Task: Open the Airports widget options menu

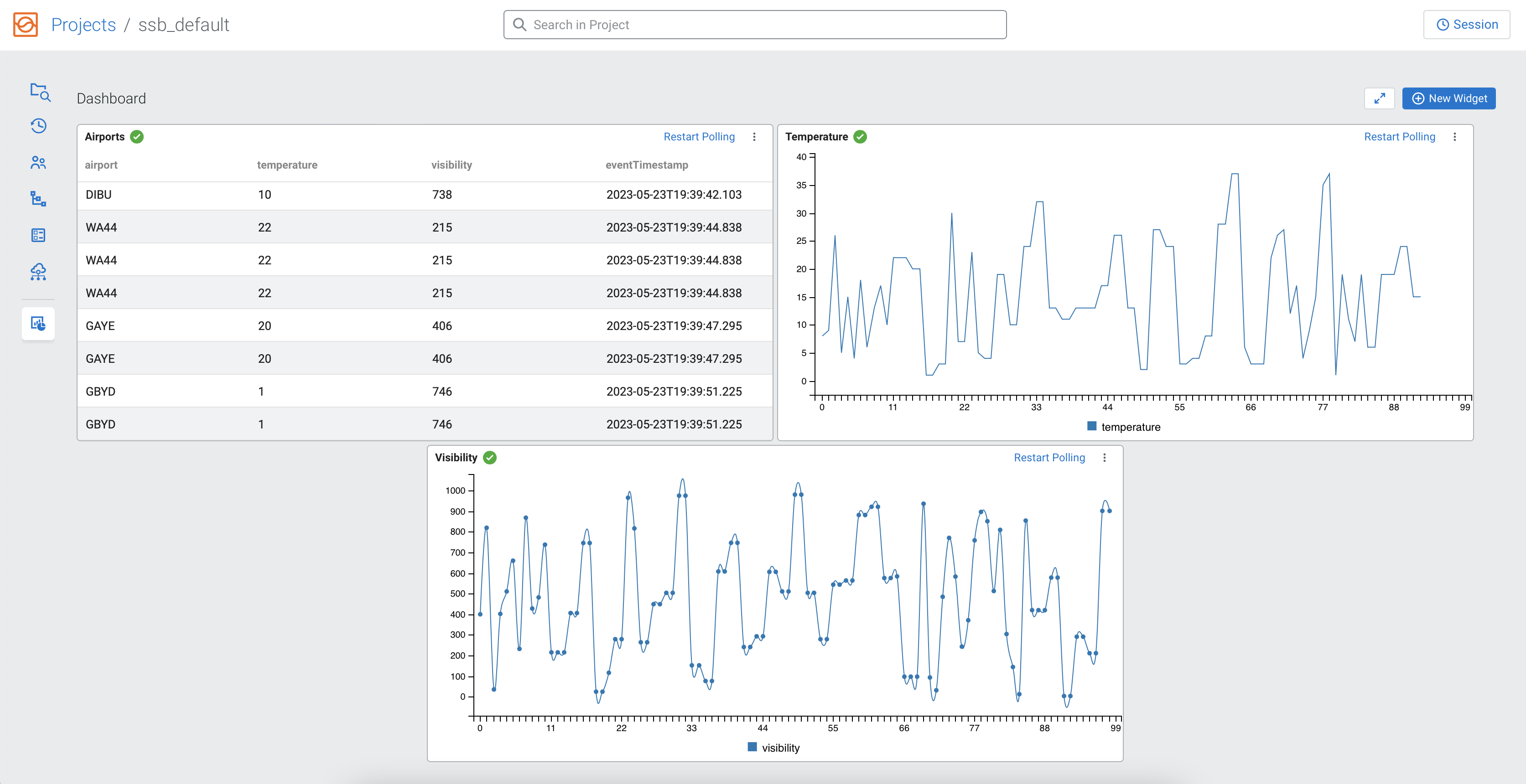Action: click(x=755, y=137)
